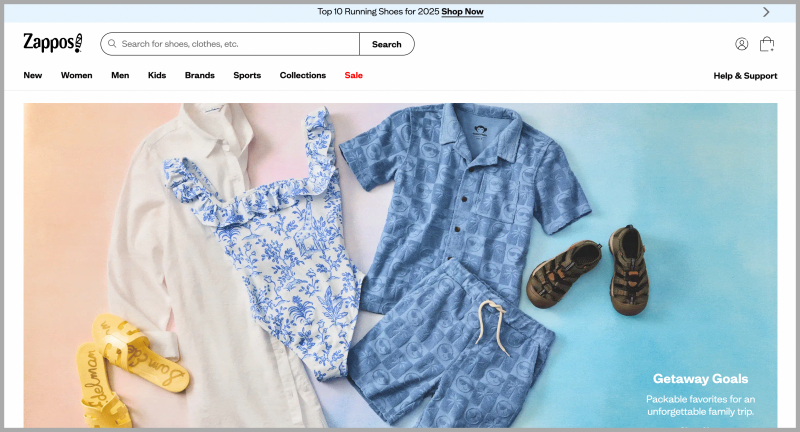This screenshot has width=800, height=432.
Task: Expand the Brands navigation menu
Action: (x=199, y=75)
